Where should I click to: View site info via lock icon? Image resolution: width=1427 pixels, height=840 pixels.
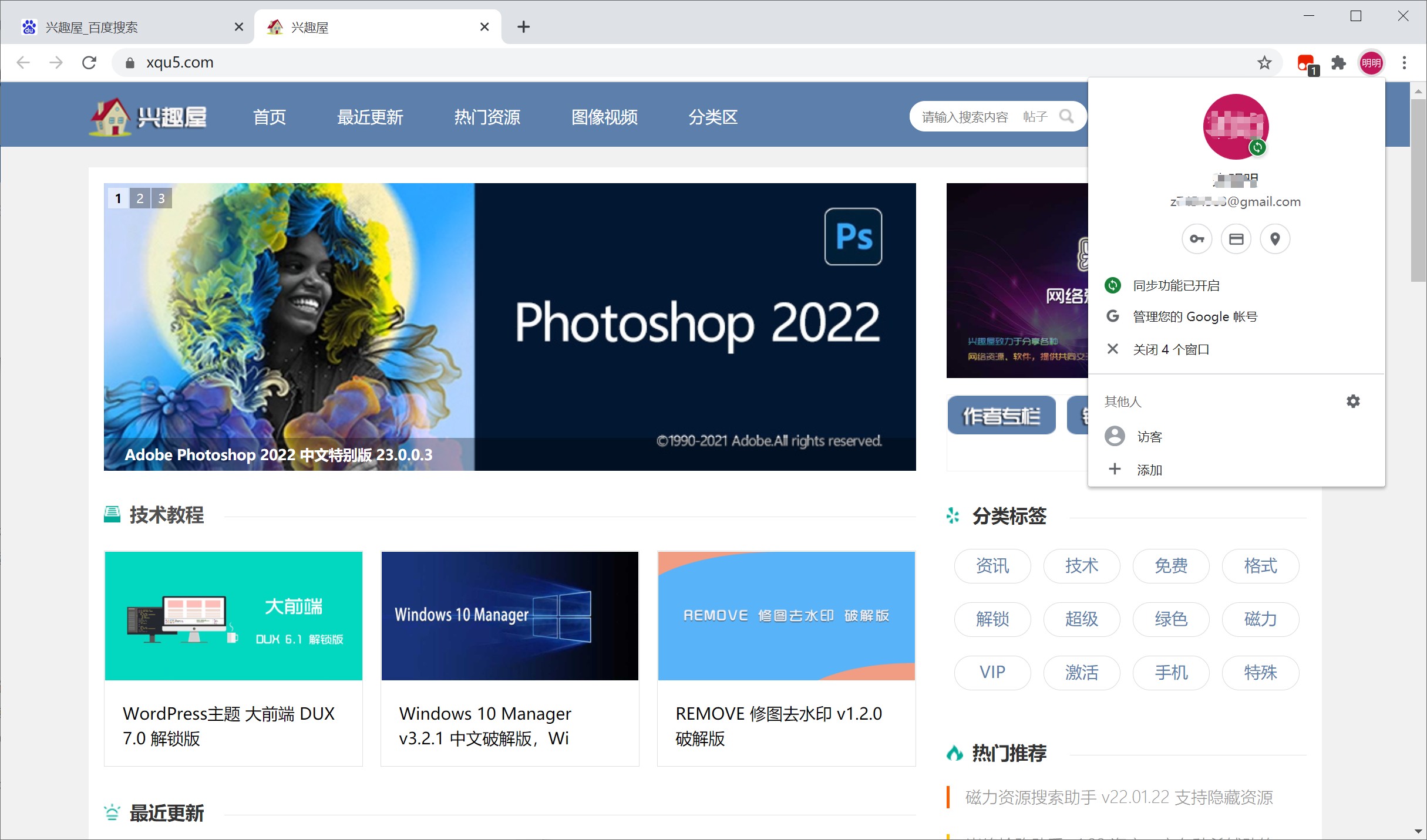pyautogui.click(x=130, y=63)
